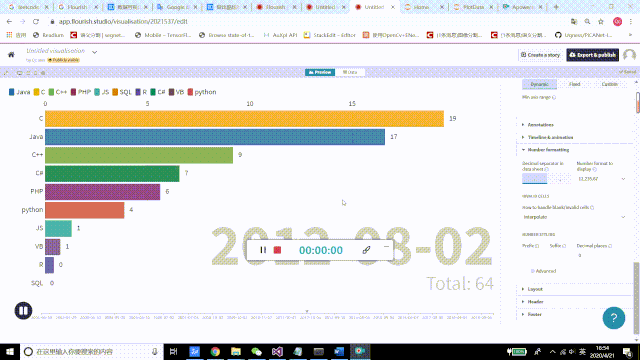The height and width of the screenshot is (360, 640).
Task: Open Visual Studio from the taskbar
Action: coord(277,351)
